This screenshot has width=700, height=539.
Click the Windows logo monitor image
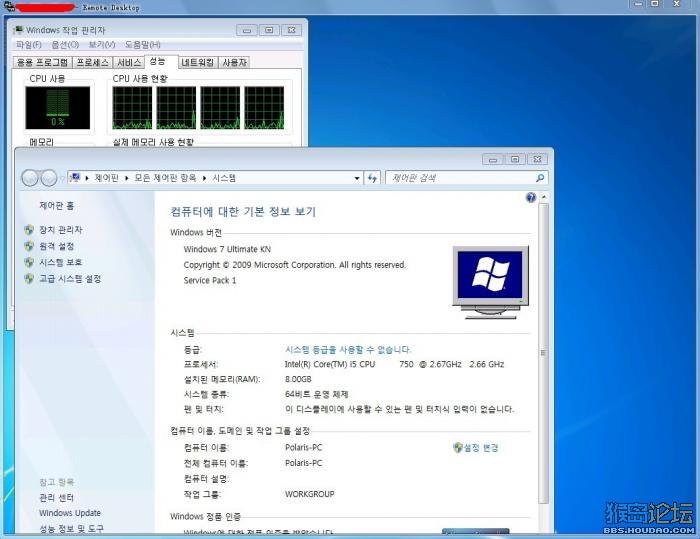point(491,282)
